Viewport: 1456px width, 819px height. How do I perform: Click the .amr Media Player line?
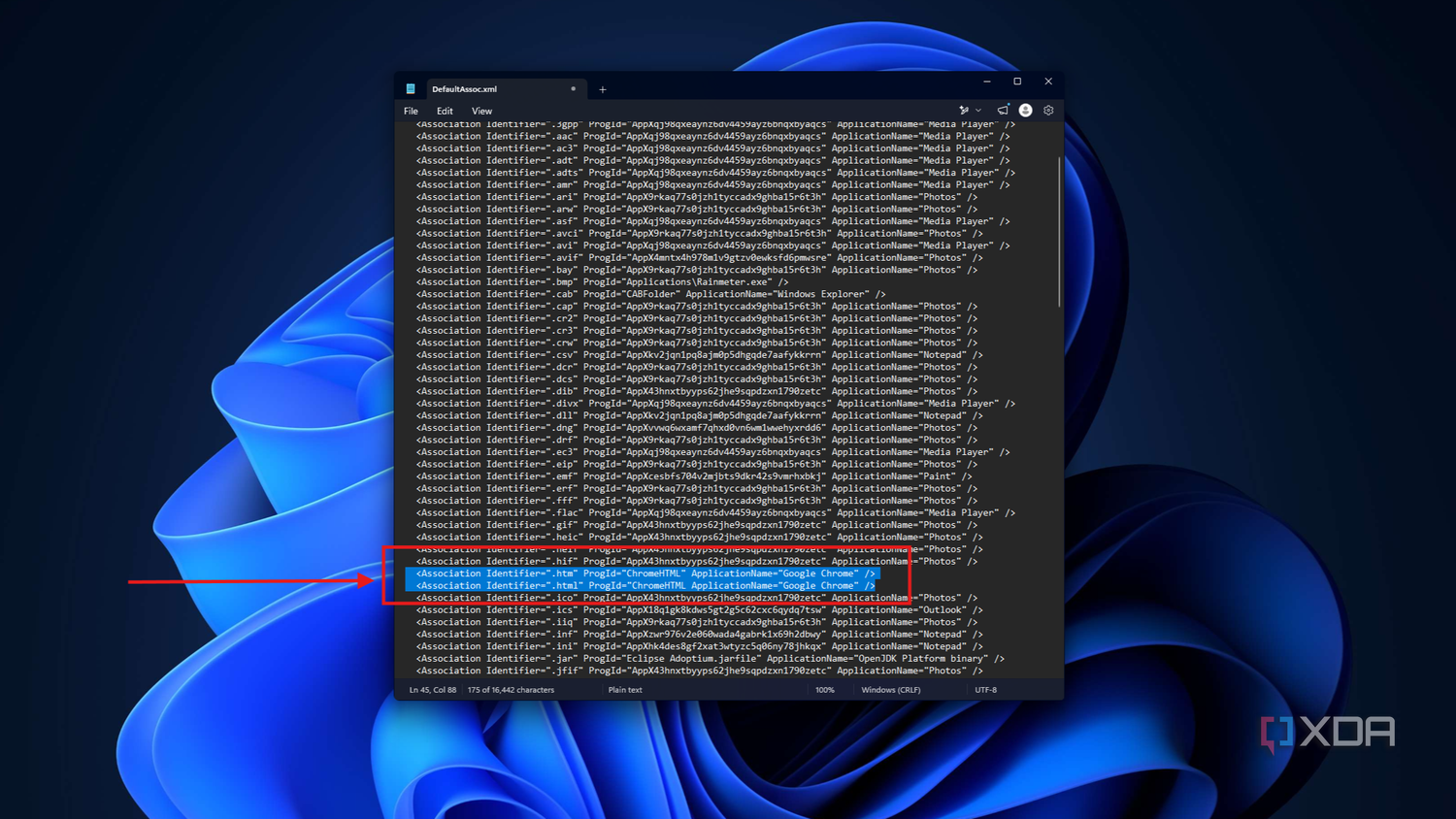pos(713,185)
